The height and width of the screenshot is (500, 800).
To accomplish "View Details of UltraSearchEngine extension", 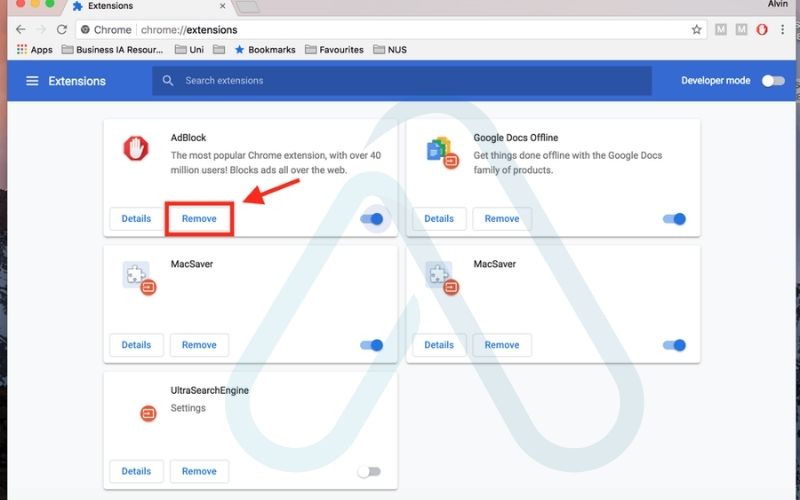I will [x=136, y=471].
